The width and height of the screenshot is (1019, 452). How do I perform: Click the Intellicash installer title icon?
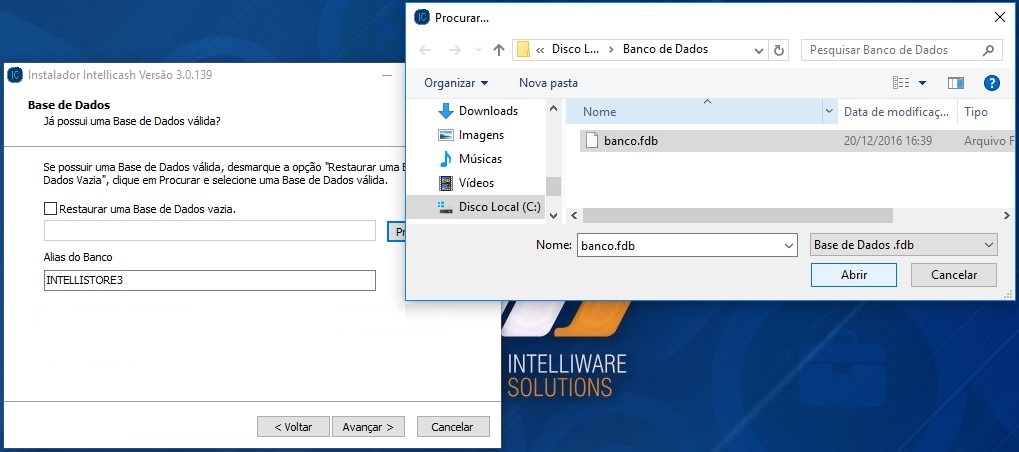click(15, 75)
